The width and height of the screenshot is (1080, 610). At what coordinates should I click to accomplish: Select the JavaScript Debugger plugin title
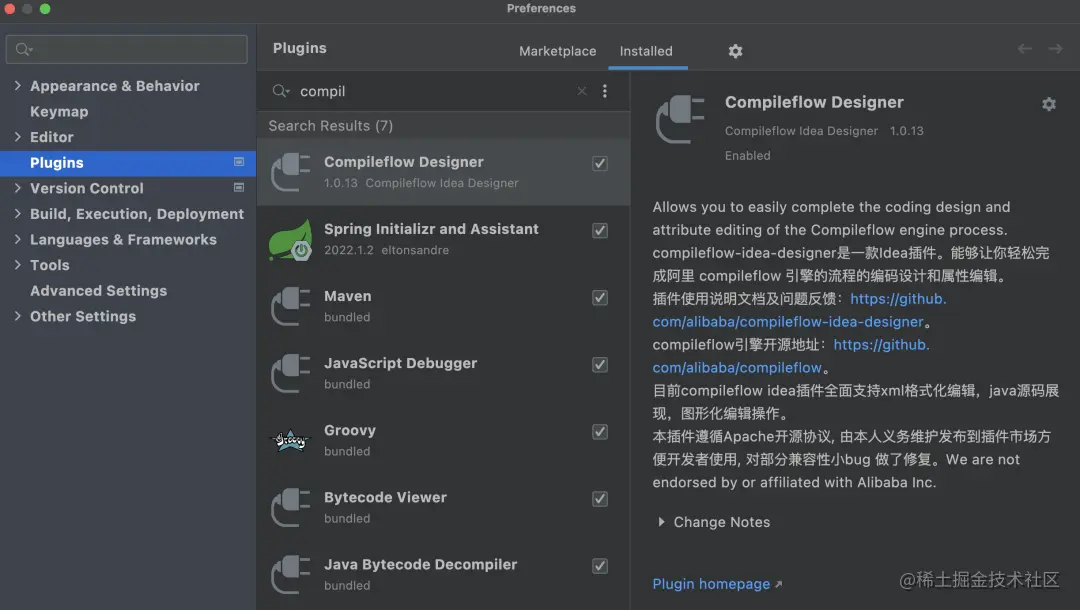coord(400,363)
